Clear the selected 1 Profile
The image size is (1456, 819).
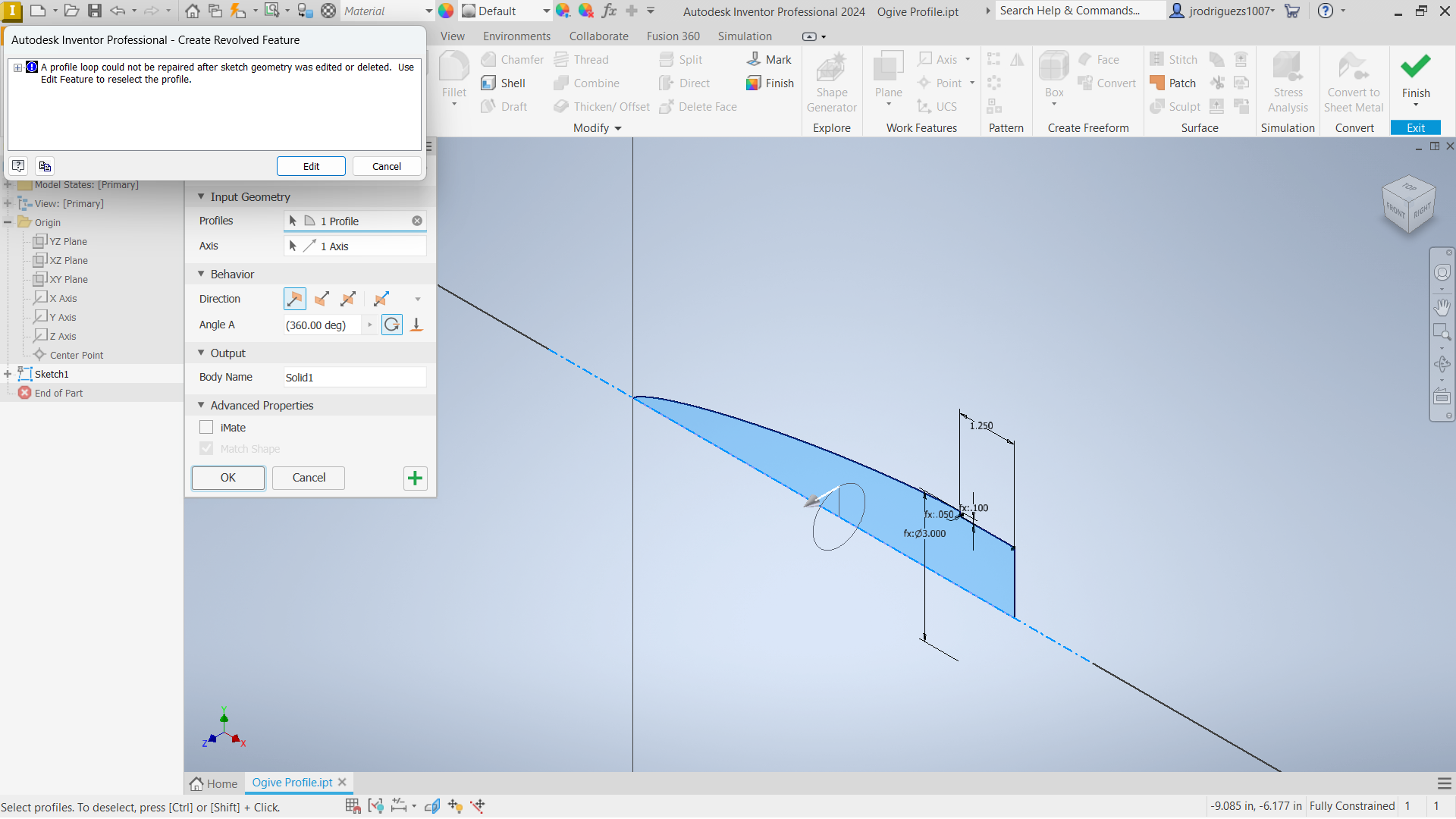pyautogui.click(x=417, y=221)
